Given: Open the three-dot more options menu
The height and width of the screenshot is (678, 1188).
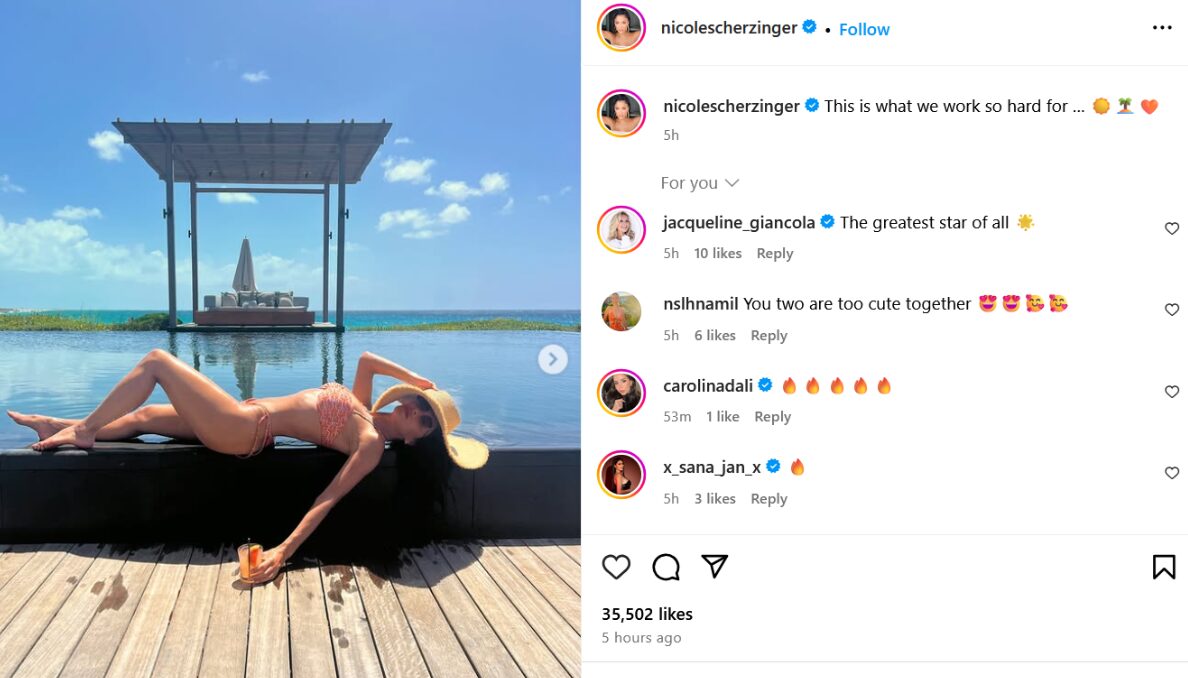Looking at the screenshot, I should pyautogui.click(x=1162, y=27).
